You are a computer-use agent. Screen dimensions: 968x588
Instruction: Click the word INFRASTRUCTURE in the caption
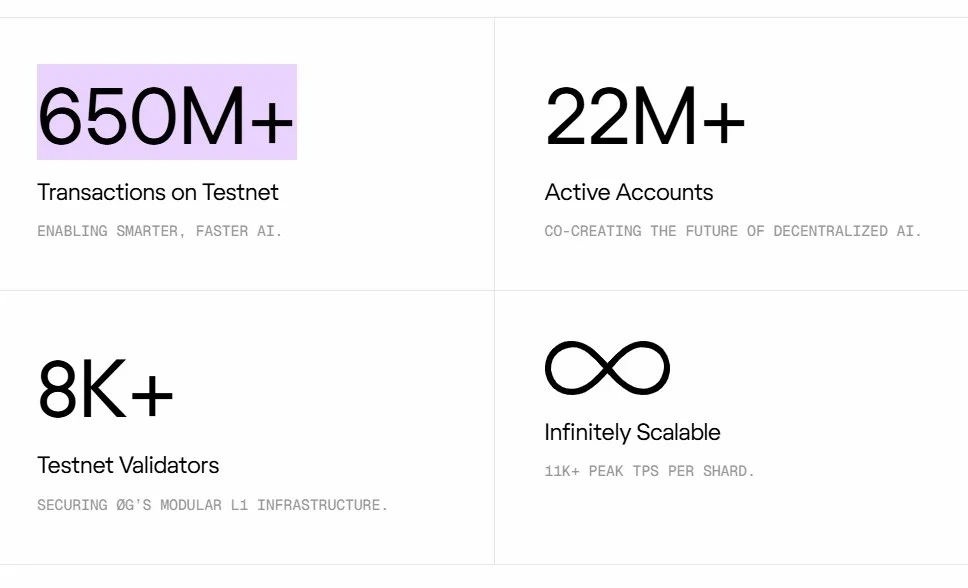coord(322,505)
